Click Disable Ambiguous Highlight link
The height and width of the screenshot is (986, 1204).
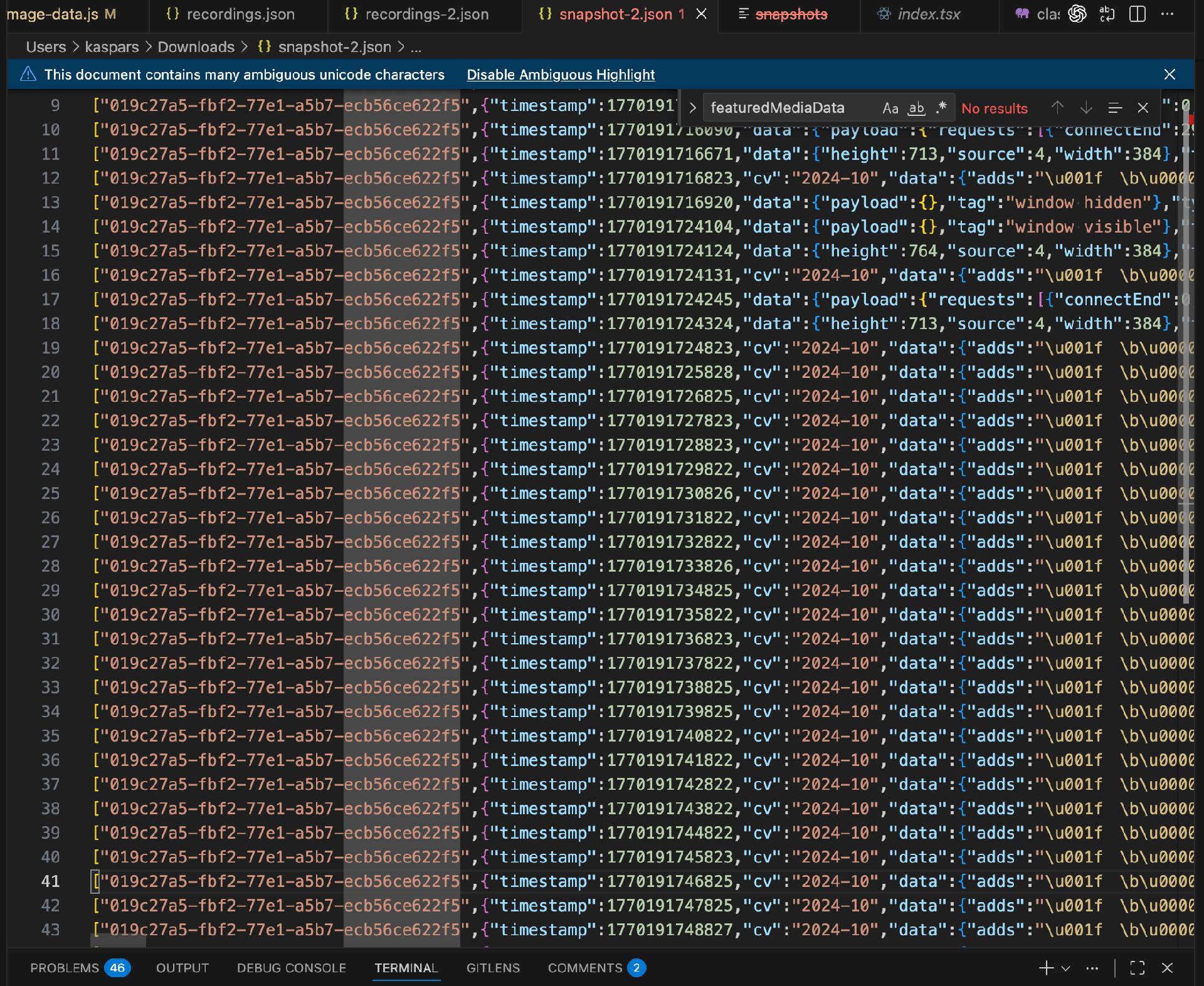point(561,75)
